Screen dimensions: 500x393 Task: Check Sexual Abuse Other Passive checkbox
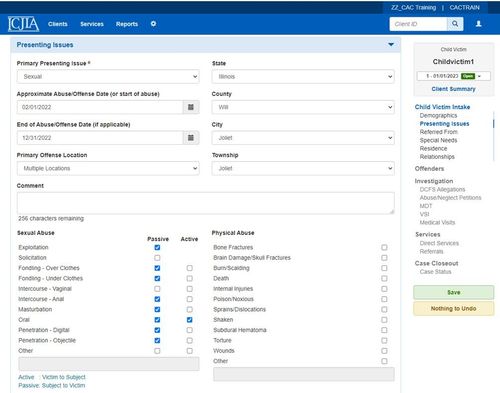coord(157,351)
